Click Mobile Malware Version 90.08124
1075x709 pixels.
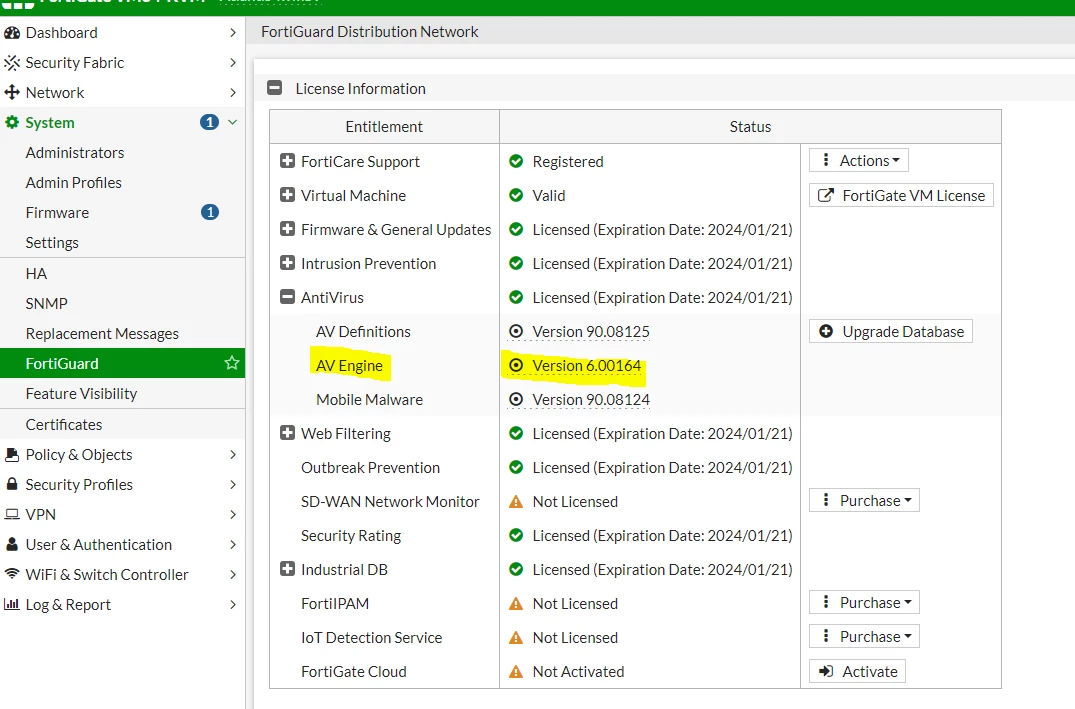tap(591, 400)
